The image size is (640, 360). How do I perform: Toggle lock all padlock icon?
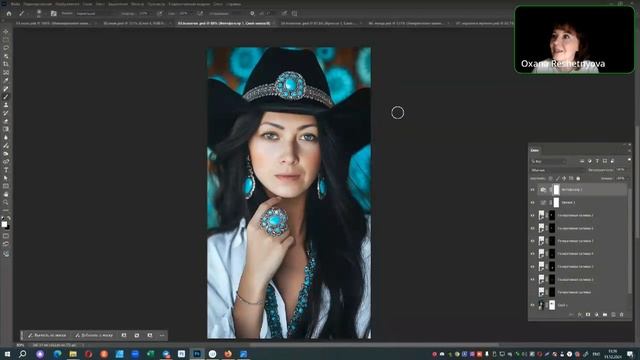coord(578,178)
